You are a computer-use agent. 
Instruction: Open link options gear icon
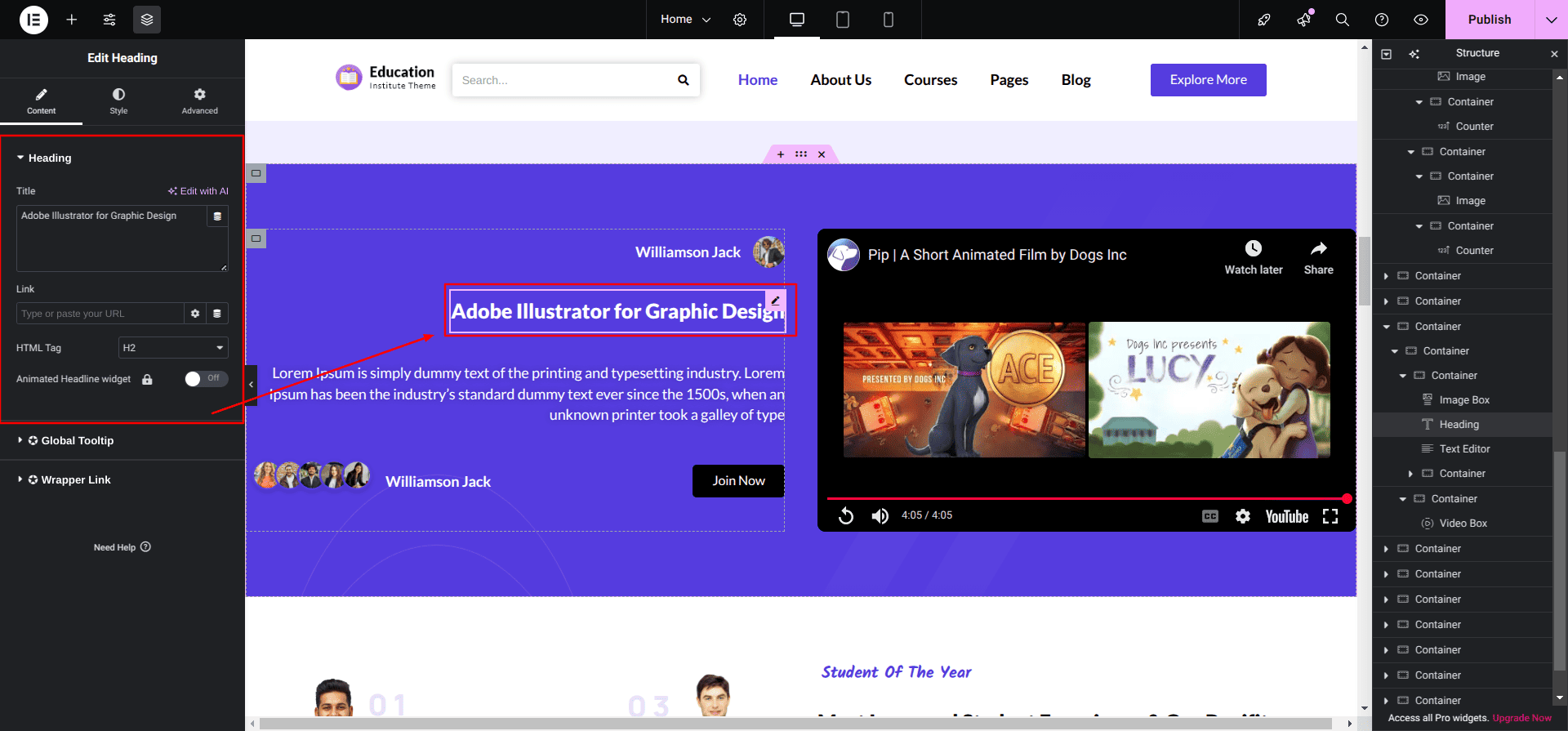(x=195, y=314)
